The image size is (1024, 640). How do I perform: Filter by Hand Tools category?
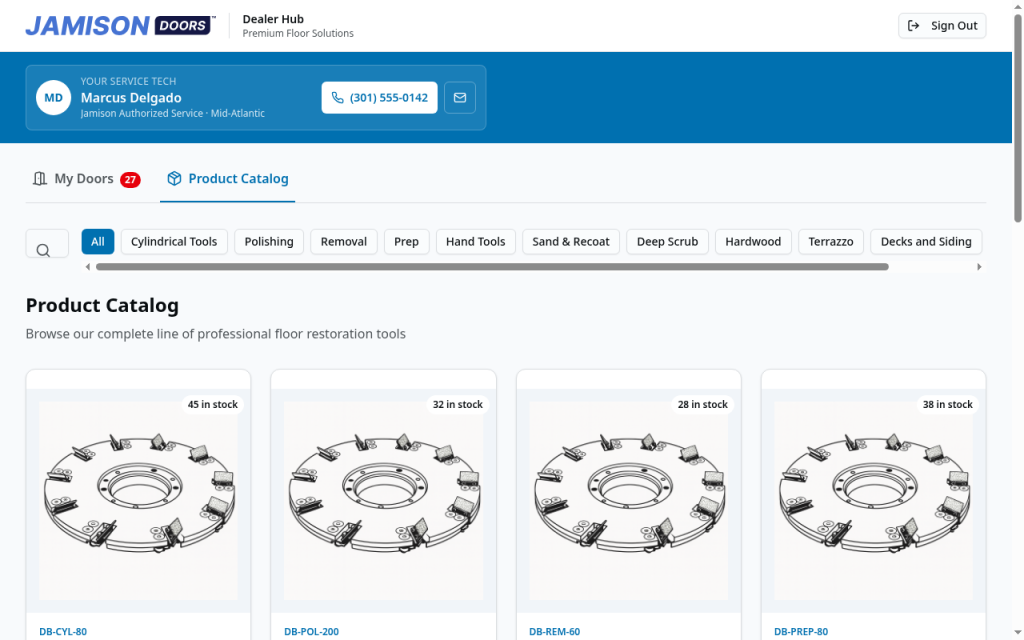[x=475, y=242]
